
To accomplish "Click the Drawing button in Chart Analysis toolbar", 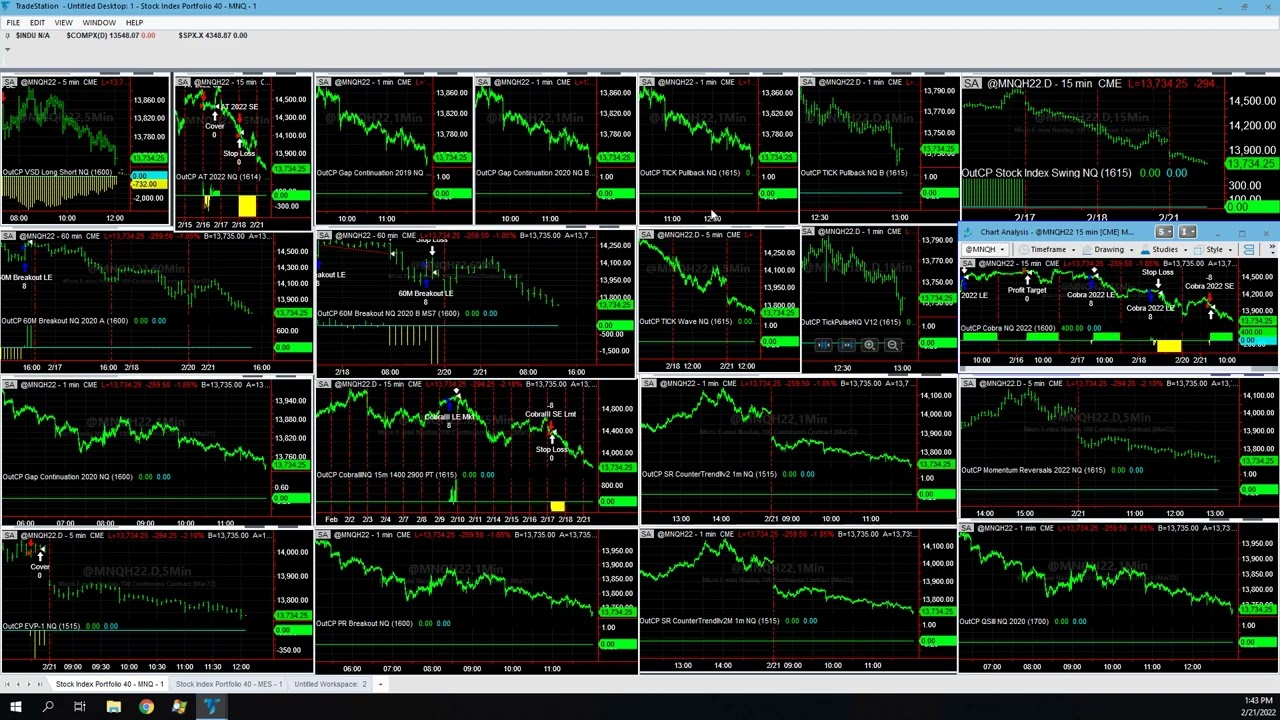I will (1102, 249).
